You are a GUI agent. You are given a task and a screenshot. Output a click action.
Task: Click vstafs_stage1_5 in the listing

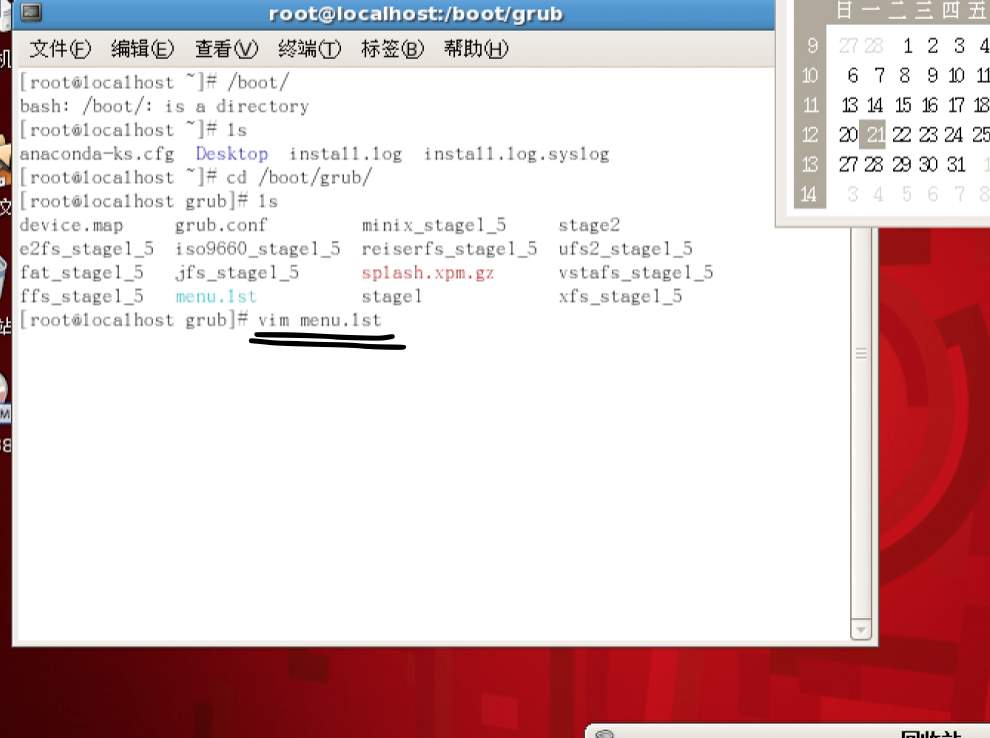tap(636, 273)
